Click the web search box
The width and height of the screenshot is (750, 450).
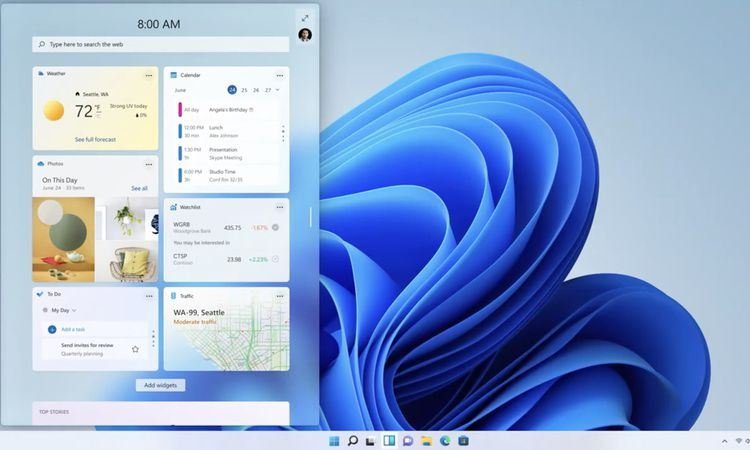[160, 44]
